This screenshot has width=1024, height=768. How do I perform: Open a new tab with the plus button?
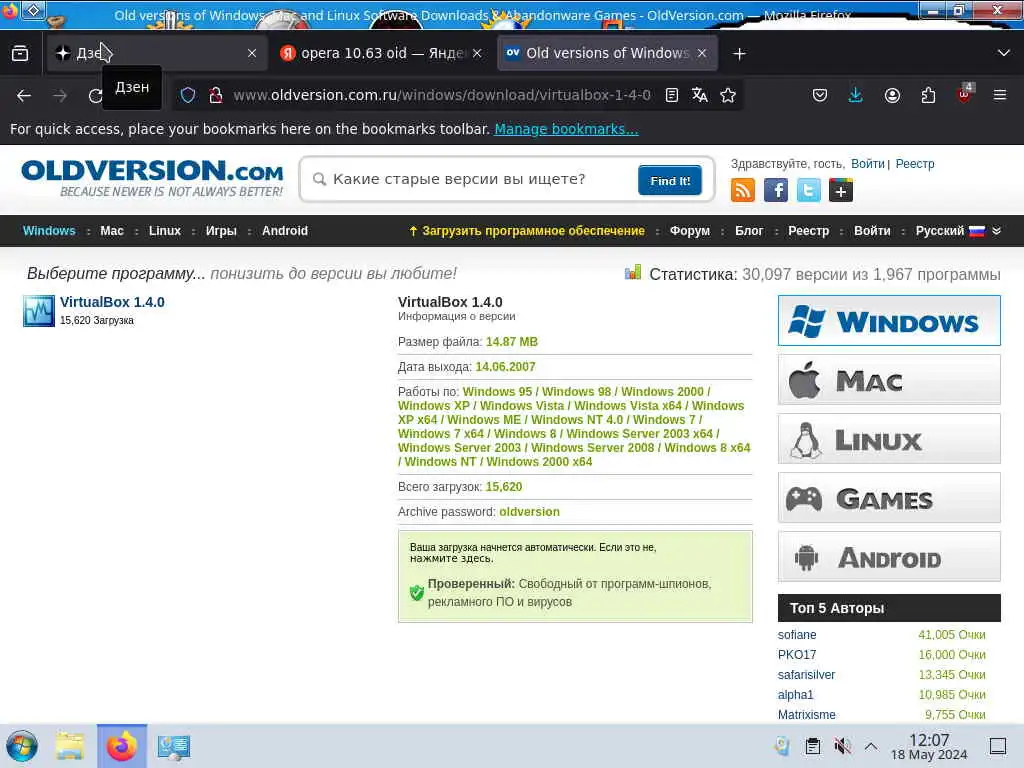point(739,54)
